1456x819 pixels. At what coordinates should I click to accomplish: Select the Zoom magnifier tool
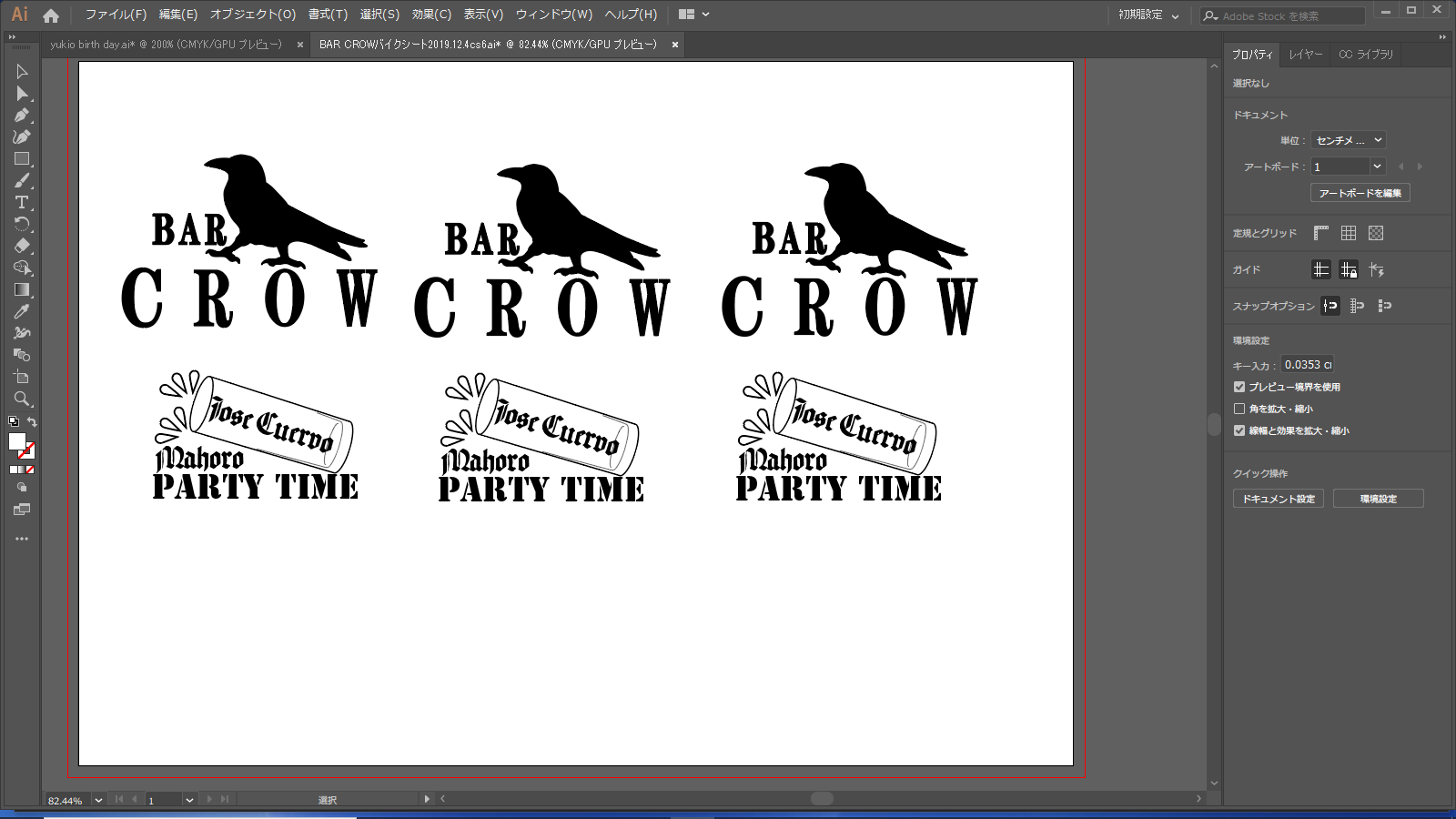click(22, 399)
